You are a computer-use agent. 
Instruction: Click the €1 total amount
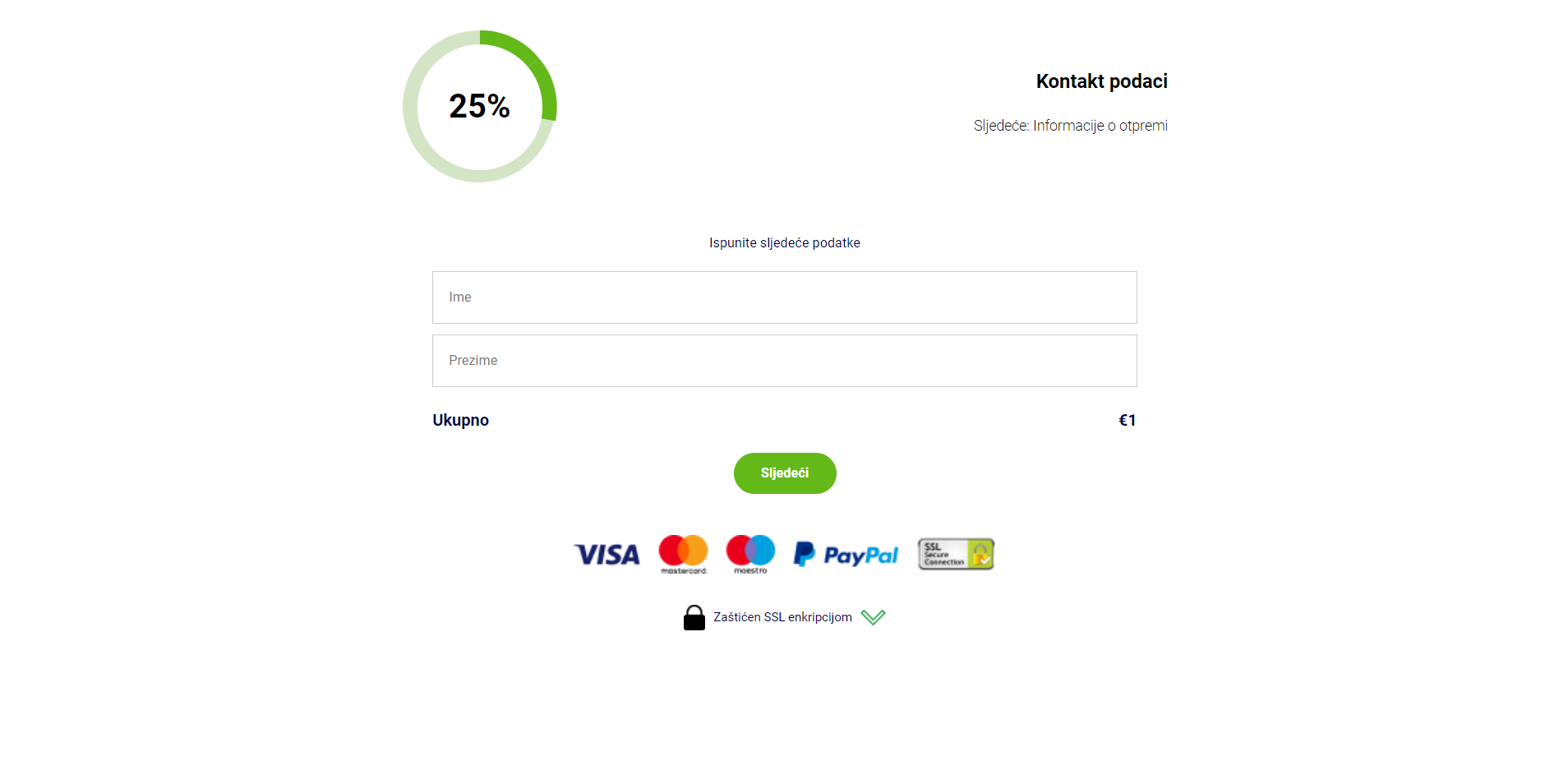coord(1128,420)
